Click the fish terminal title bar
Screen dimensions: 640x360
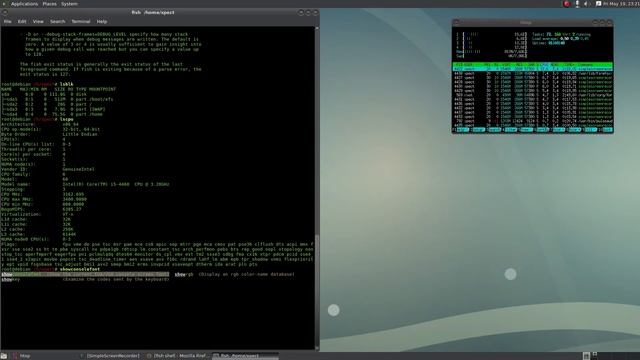click(x=153, y=12)
